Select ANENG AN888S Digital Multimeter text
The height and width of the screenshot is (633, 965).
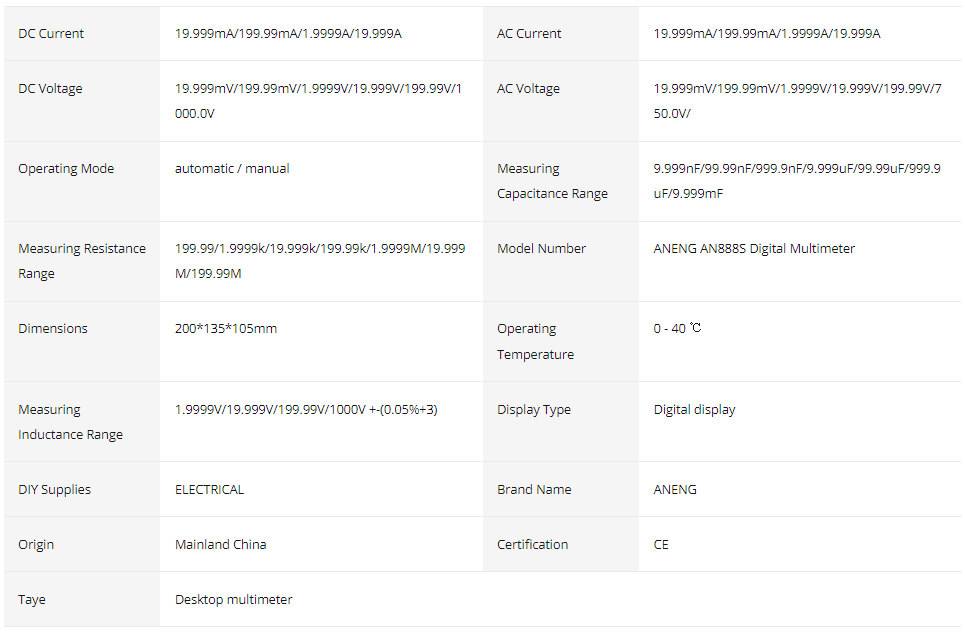754,249
